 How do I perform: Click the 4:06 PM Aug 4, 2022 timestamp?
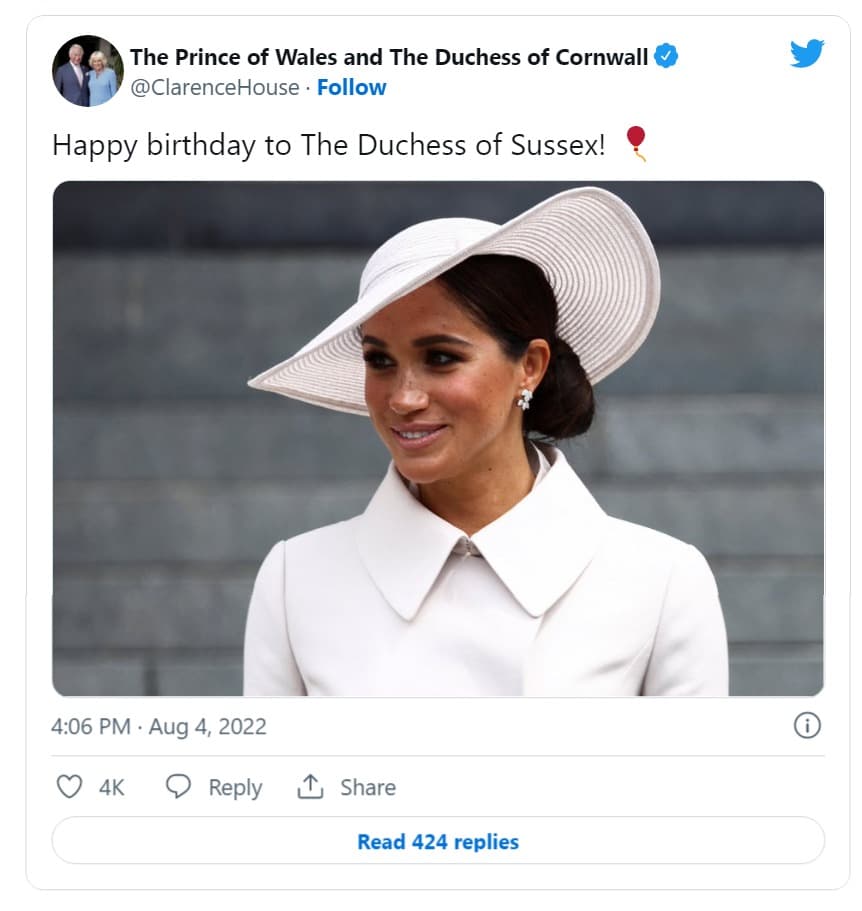159,727
